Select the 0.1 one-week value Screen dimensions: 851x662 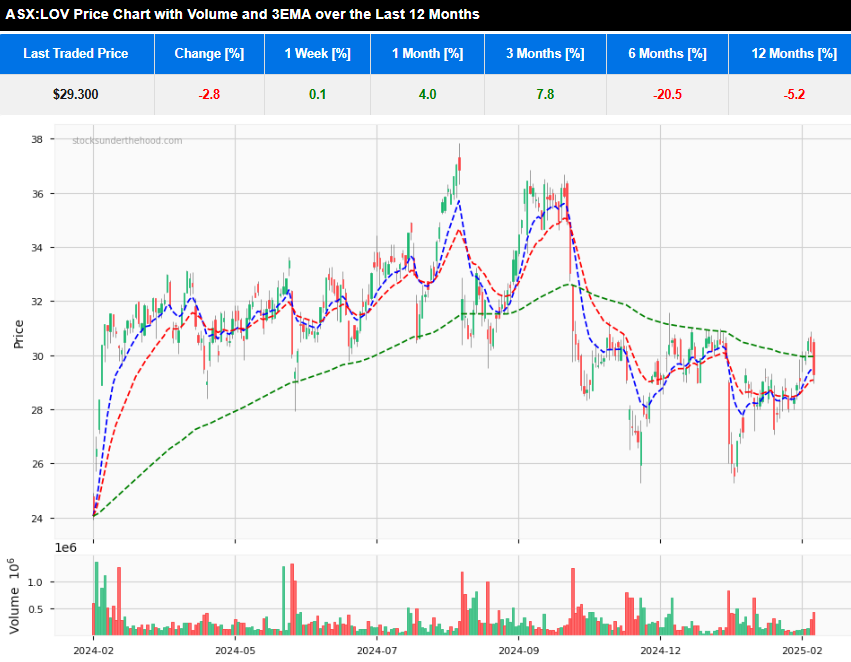pyautogui.click(x=317, y=94)
